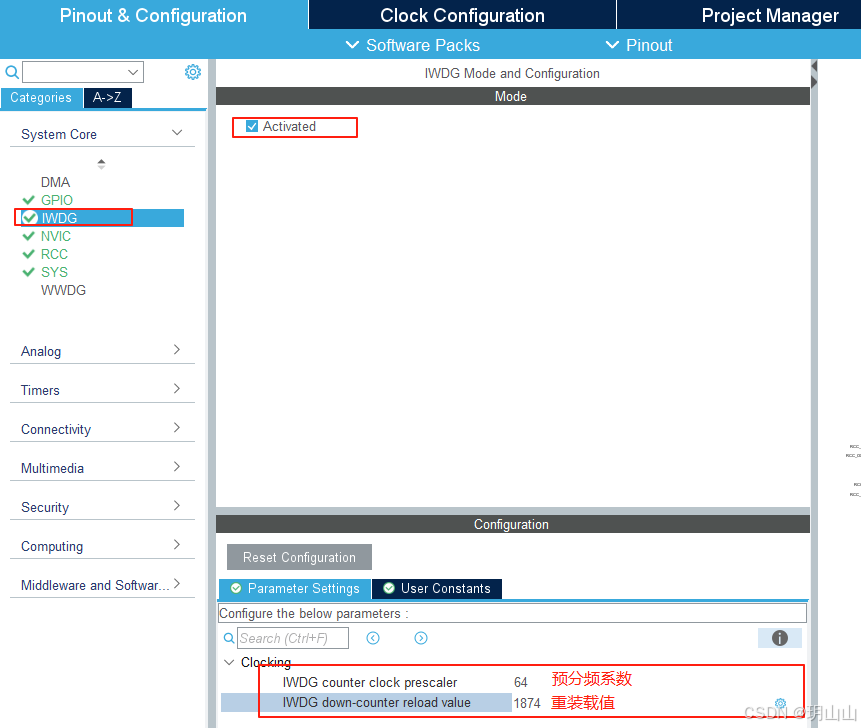Open the peripheral search combo box dropdown
This screenshot has width=861, height=728.
[133, 72]
